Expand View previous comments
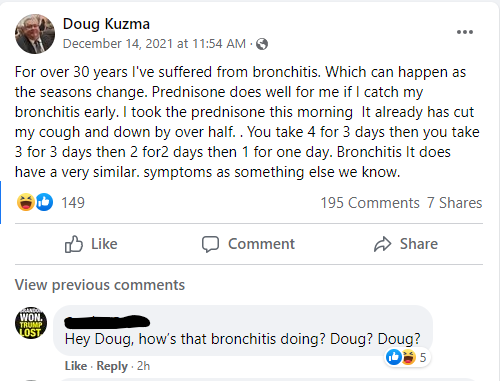The image size is (500, 381). click(x=100, y=285)
